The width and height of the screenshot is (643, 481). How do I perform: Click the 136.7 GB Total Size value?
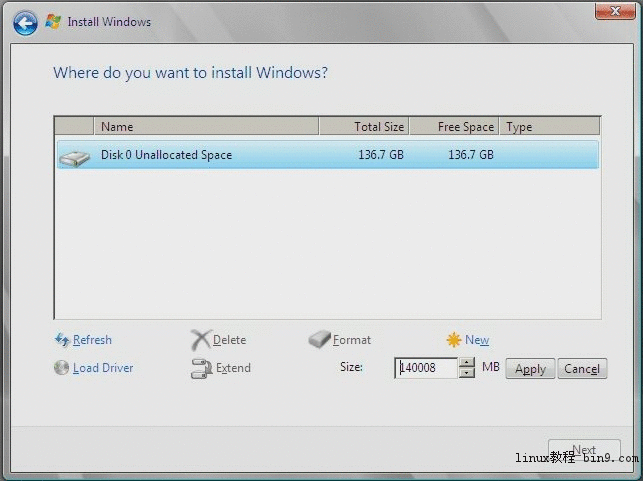click(381, 155)
